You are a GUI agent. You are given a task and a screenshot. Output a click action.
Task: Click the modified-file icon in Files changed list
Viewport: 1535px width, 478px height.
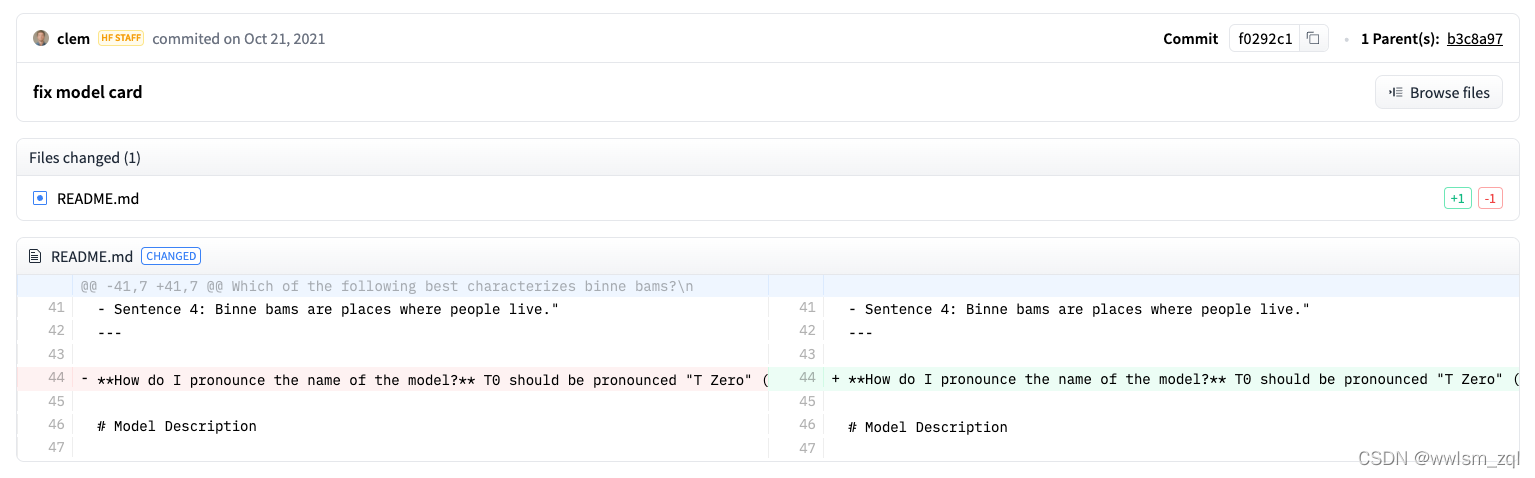[40, 198]
